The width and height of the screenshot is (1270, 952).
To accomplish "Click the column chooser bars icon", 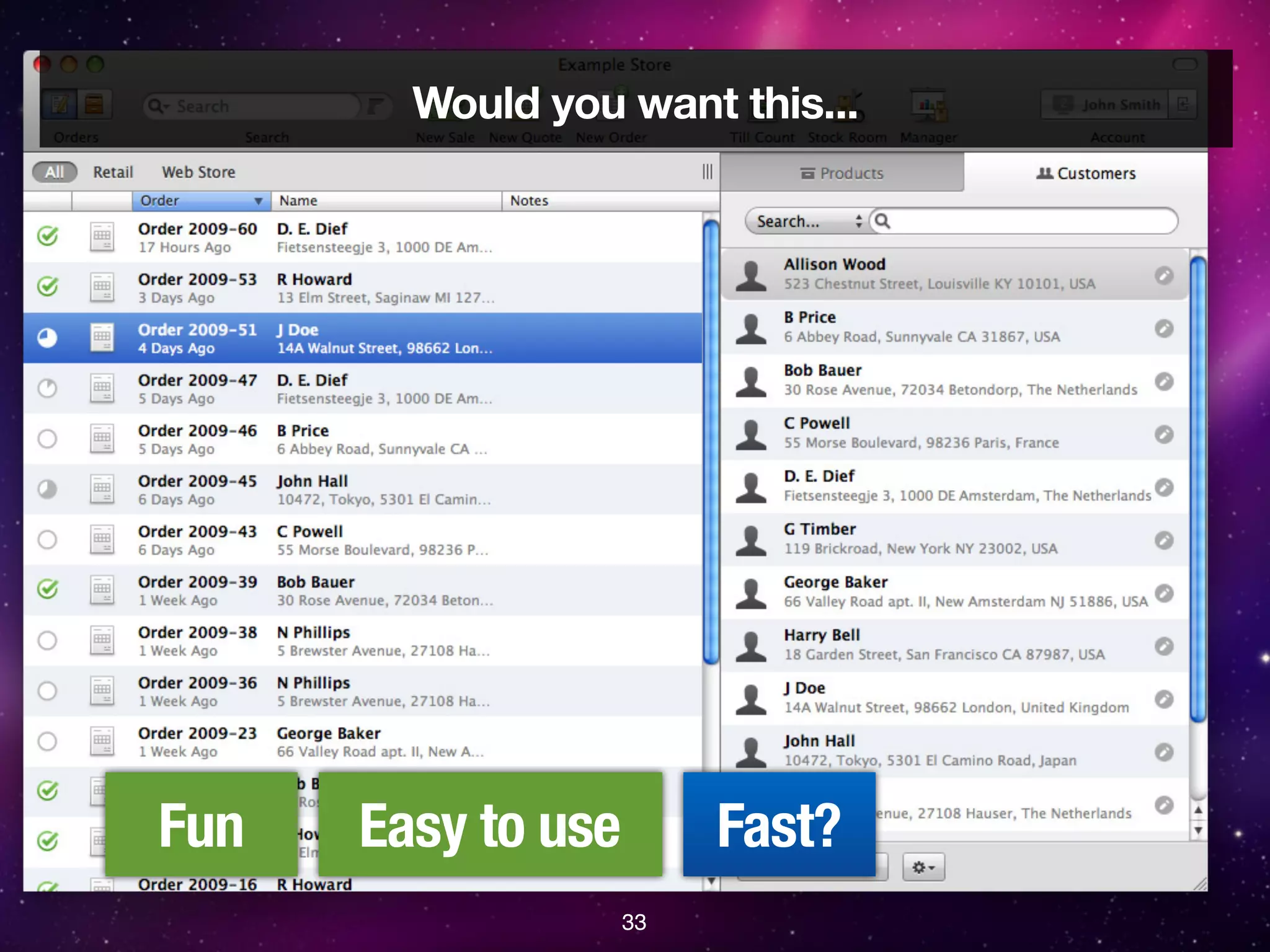I will tap(708, 172).
